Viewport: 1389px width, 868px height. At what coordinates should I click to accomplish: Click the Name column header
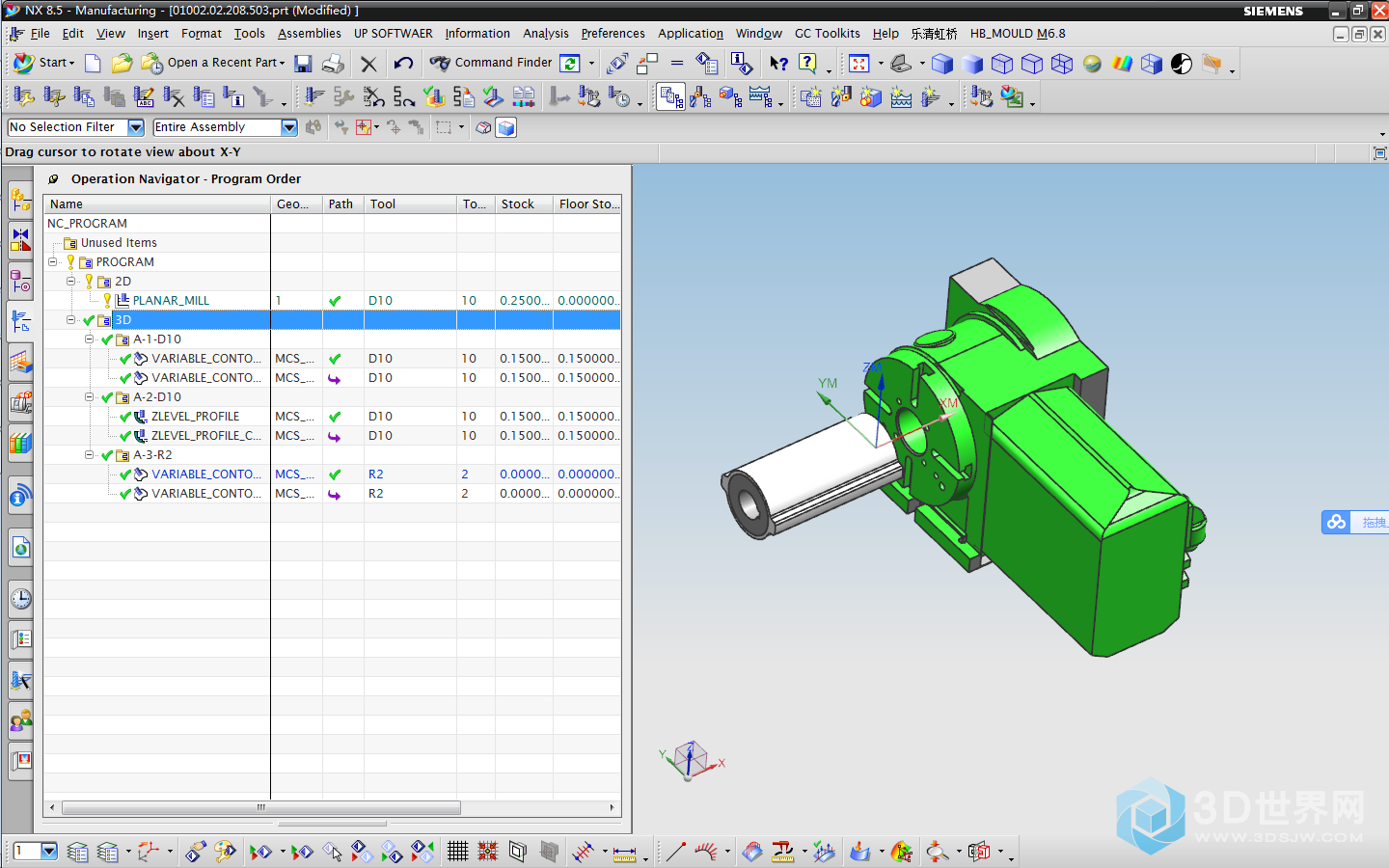(157, 203)
